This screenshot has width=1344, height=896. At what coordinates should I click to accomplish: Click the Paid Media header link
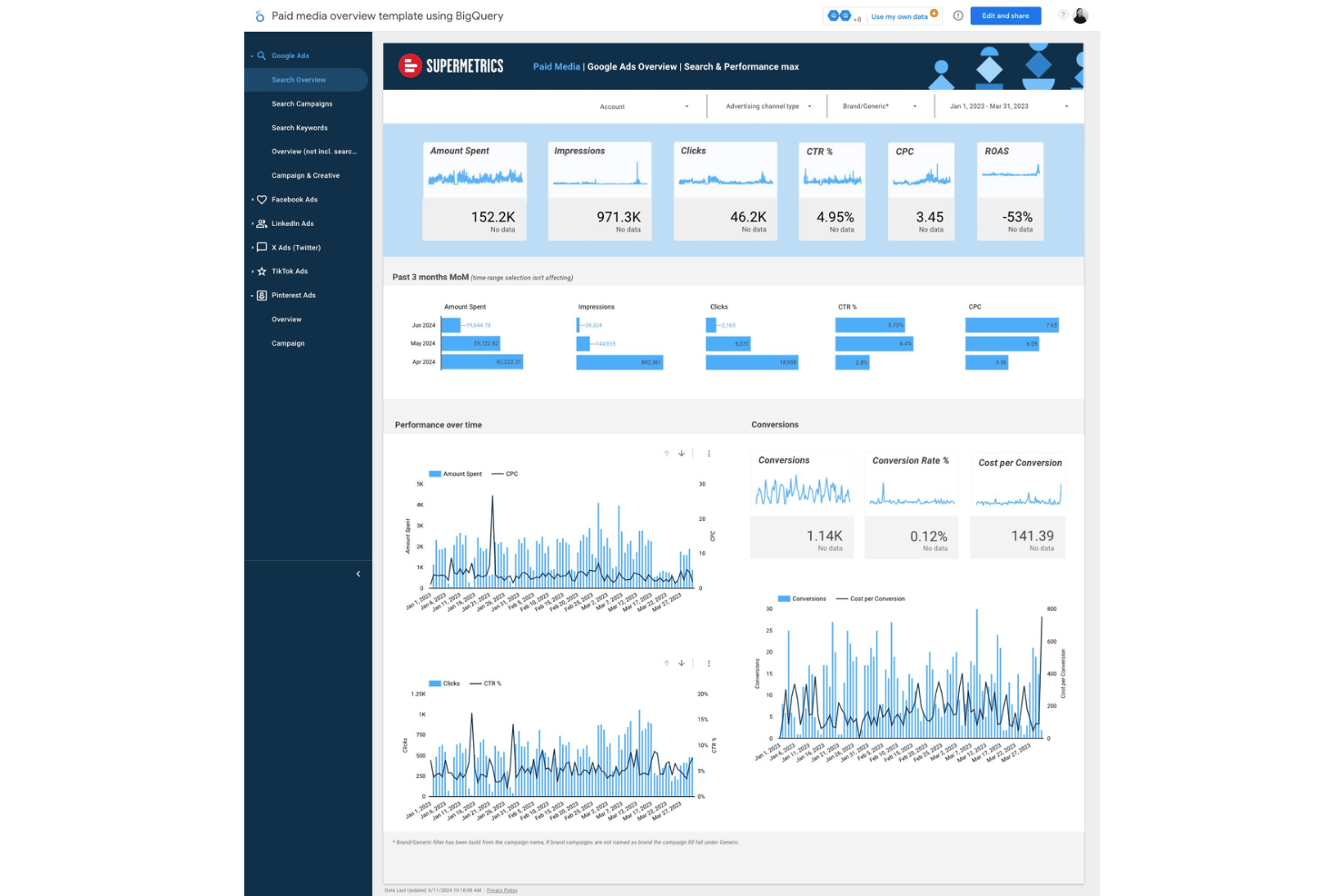point(556,66)
